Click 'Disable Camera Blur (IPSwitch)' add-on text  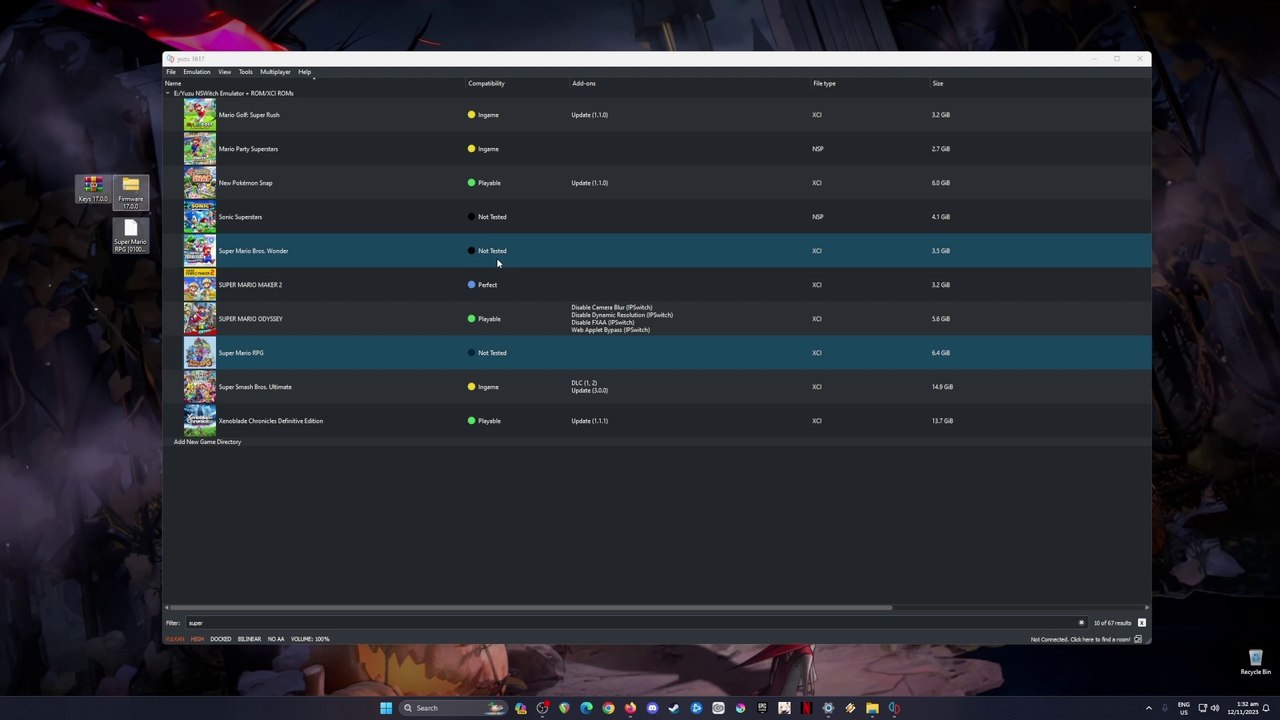coord(611,307)
